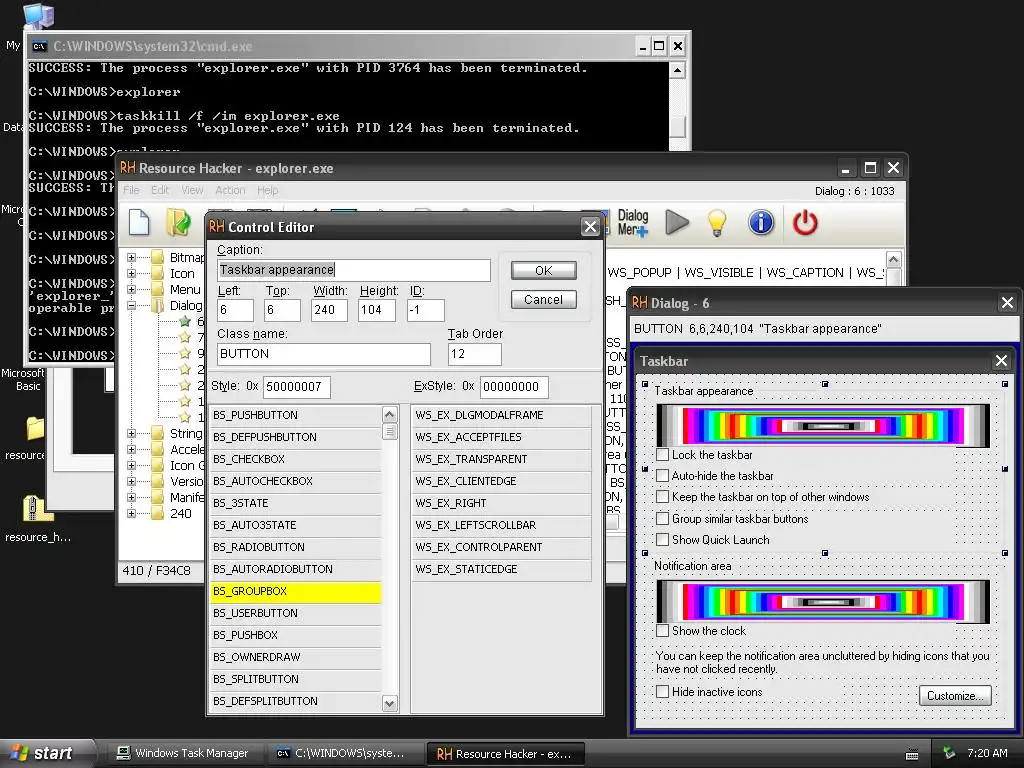Expand the Bitmap tree node
Screen dimensions: 1024x768
pyautogui.click(x=131, y=257)
